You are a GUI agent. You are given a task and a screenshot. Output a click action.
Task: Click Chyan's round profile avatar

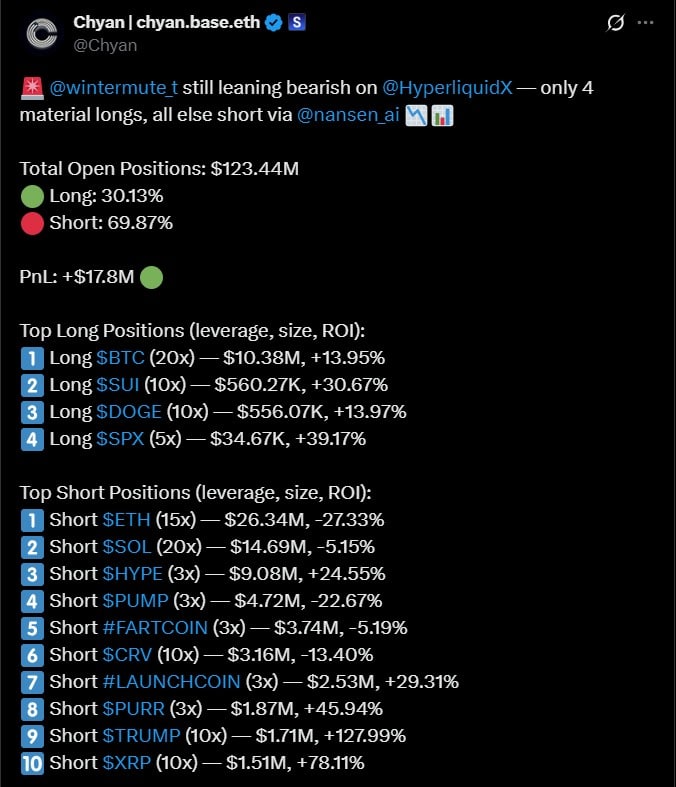click(40, 33)
